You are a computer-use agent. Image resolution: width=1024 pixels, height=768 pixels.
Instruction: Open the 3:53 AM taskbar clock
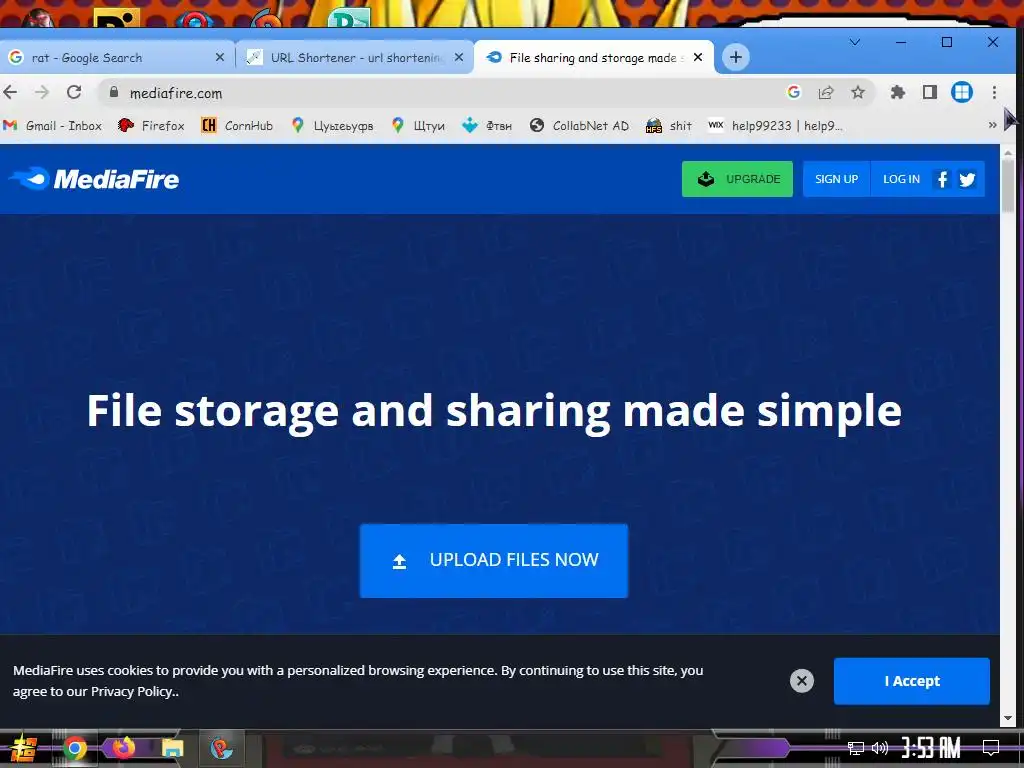(x=931, y=748)
